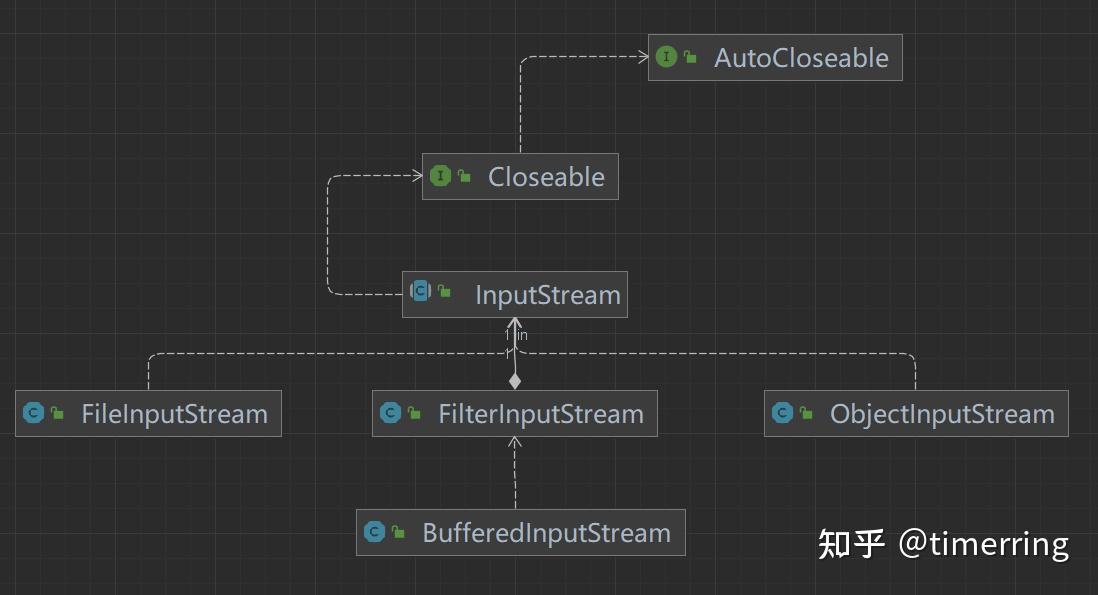This screenshot has width=1098, height=595.
Task: Click the AutoCloseable interface icon
Action: click(x=667, y=57)
